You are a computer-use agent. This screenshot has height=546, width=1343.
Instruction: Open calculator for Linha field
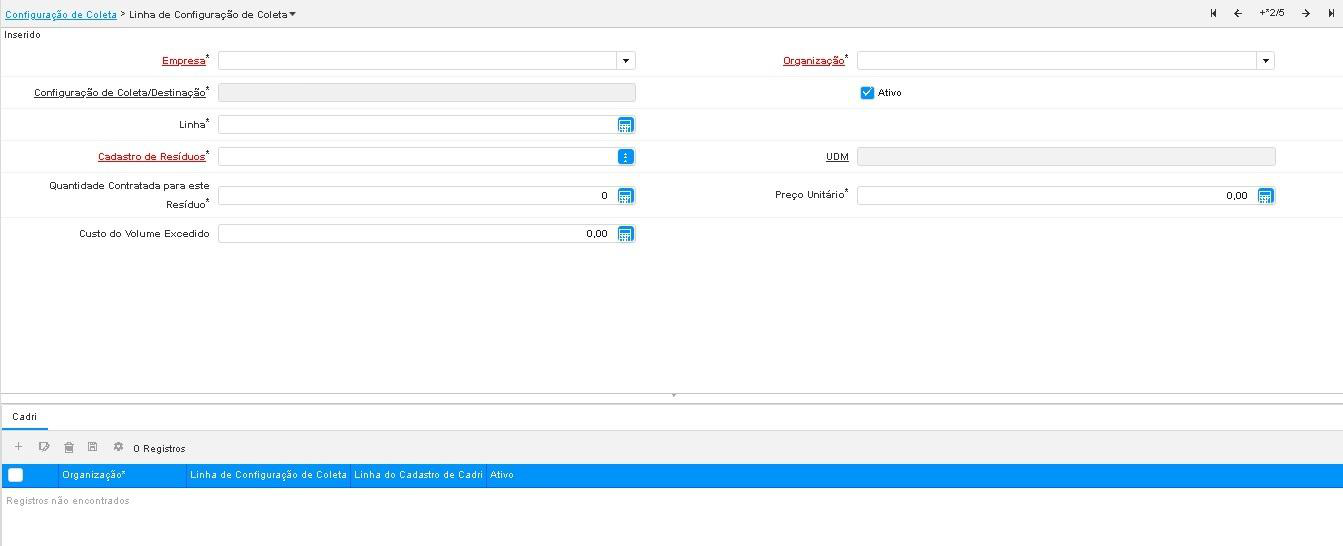tap(625, 125)
